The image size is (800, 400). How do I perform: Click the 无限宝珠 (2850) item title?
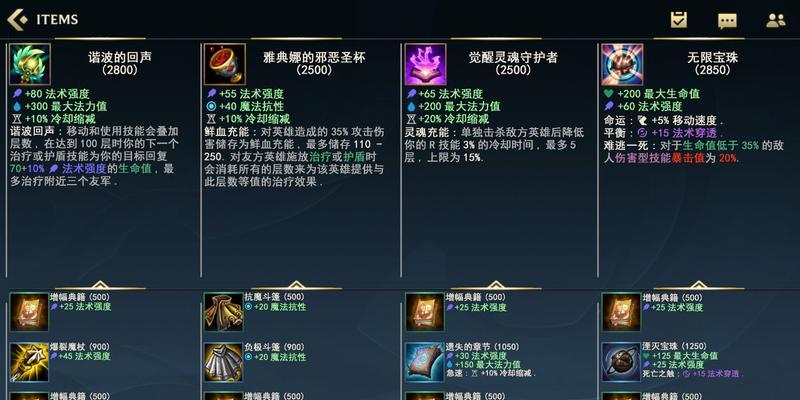coord(713,64)
